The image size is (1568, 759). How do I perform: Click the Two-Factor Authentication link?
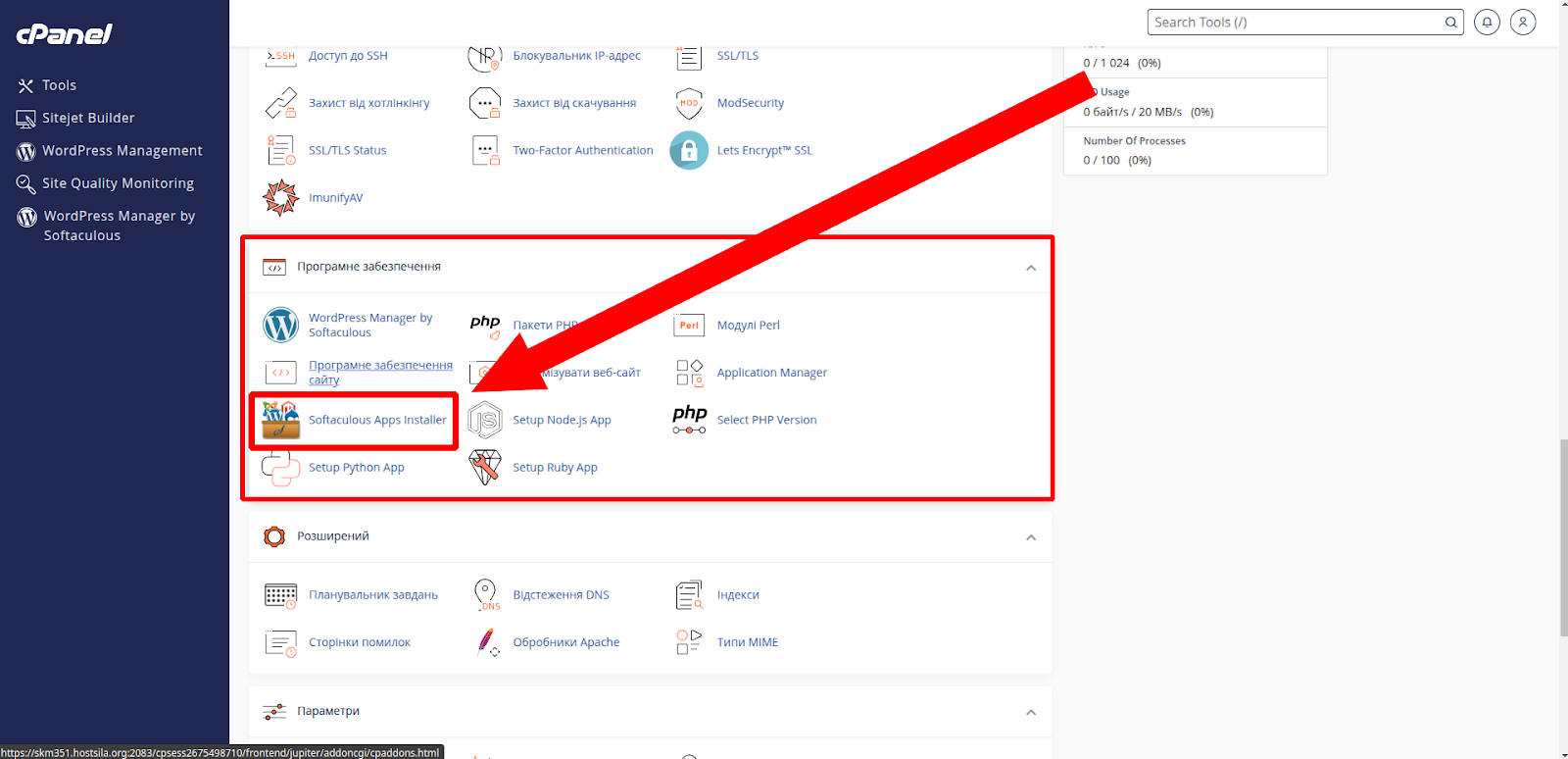582,150
